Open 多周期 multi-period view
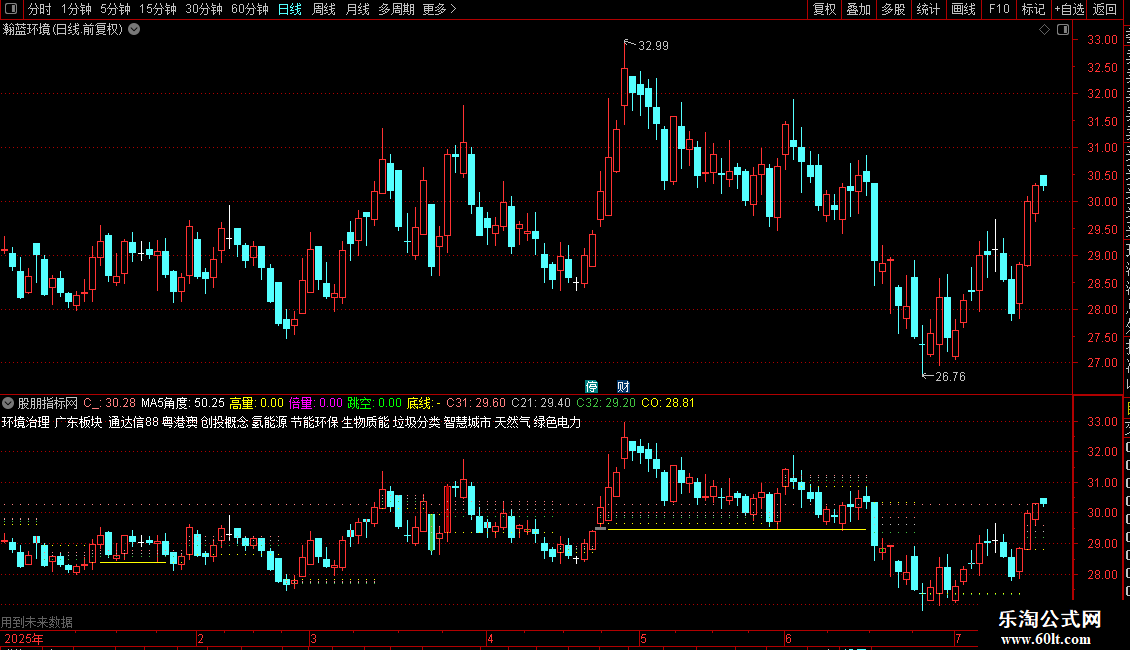Image resolution: width=1130 pixels, height=650 pixels. [396, 9]
